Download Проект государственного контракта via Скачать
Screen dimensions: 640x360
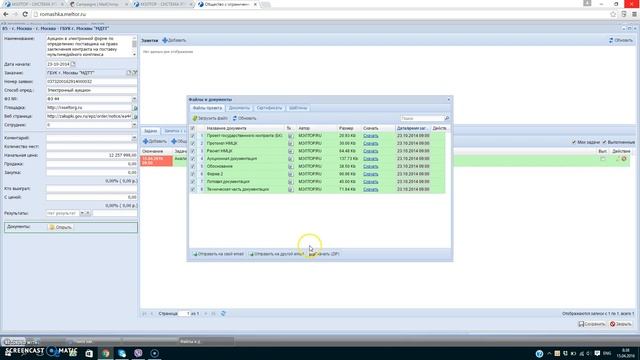[371, 136]
